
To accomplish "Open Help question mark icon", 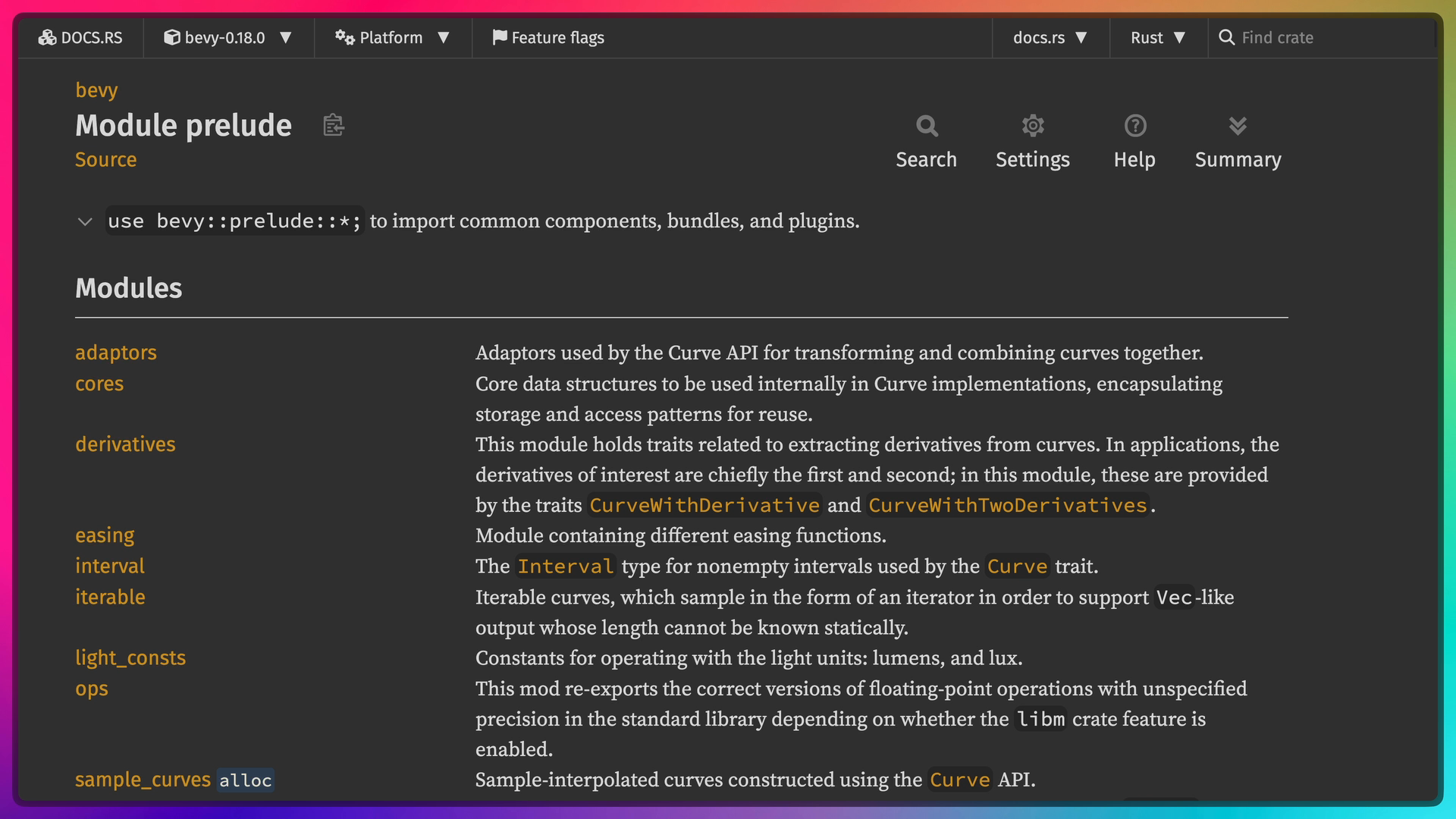I will click(1134, 126).
